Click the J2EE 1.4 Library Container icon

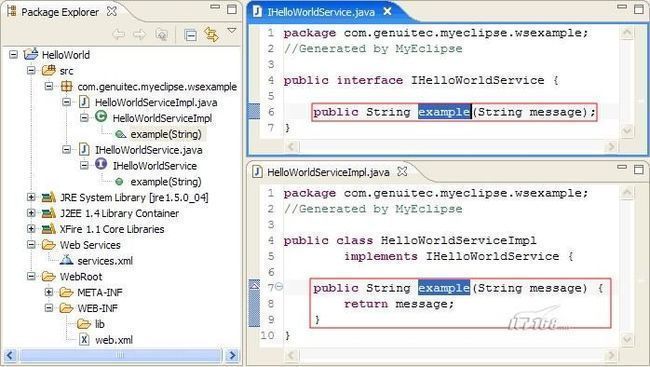point(49,213)
